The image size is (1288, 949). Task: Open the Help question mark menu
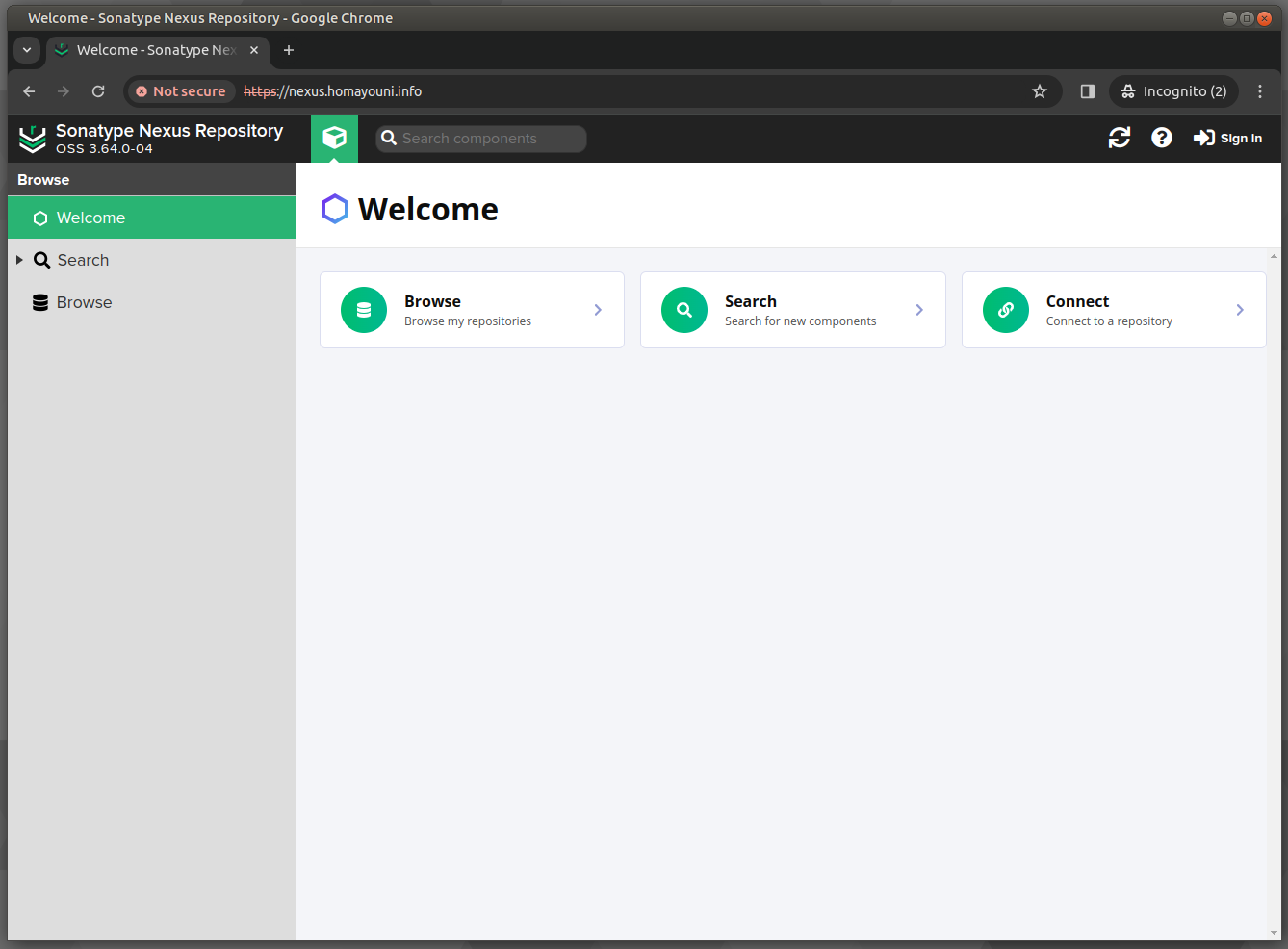coord(1162,138)
